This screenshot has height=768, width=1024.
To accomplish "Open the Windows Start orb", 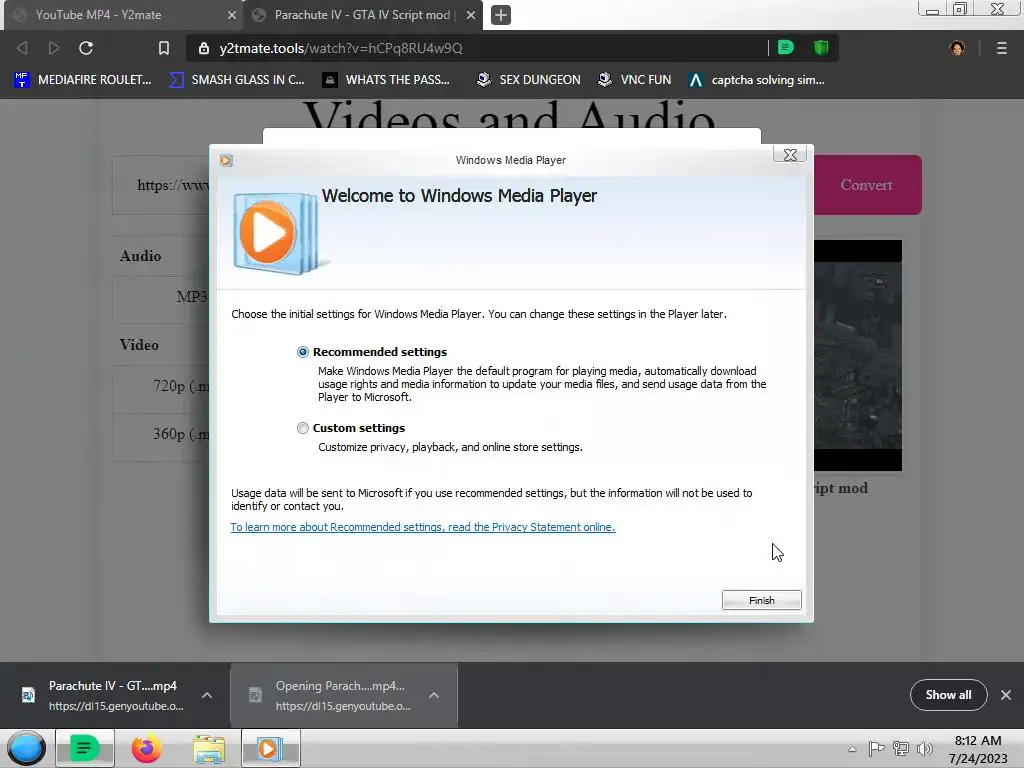I will tap(26, 748).
